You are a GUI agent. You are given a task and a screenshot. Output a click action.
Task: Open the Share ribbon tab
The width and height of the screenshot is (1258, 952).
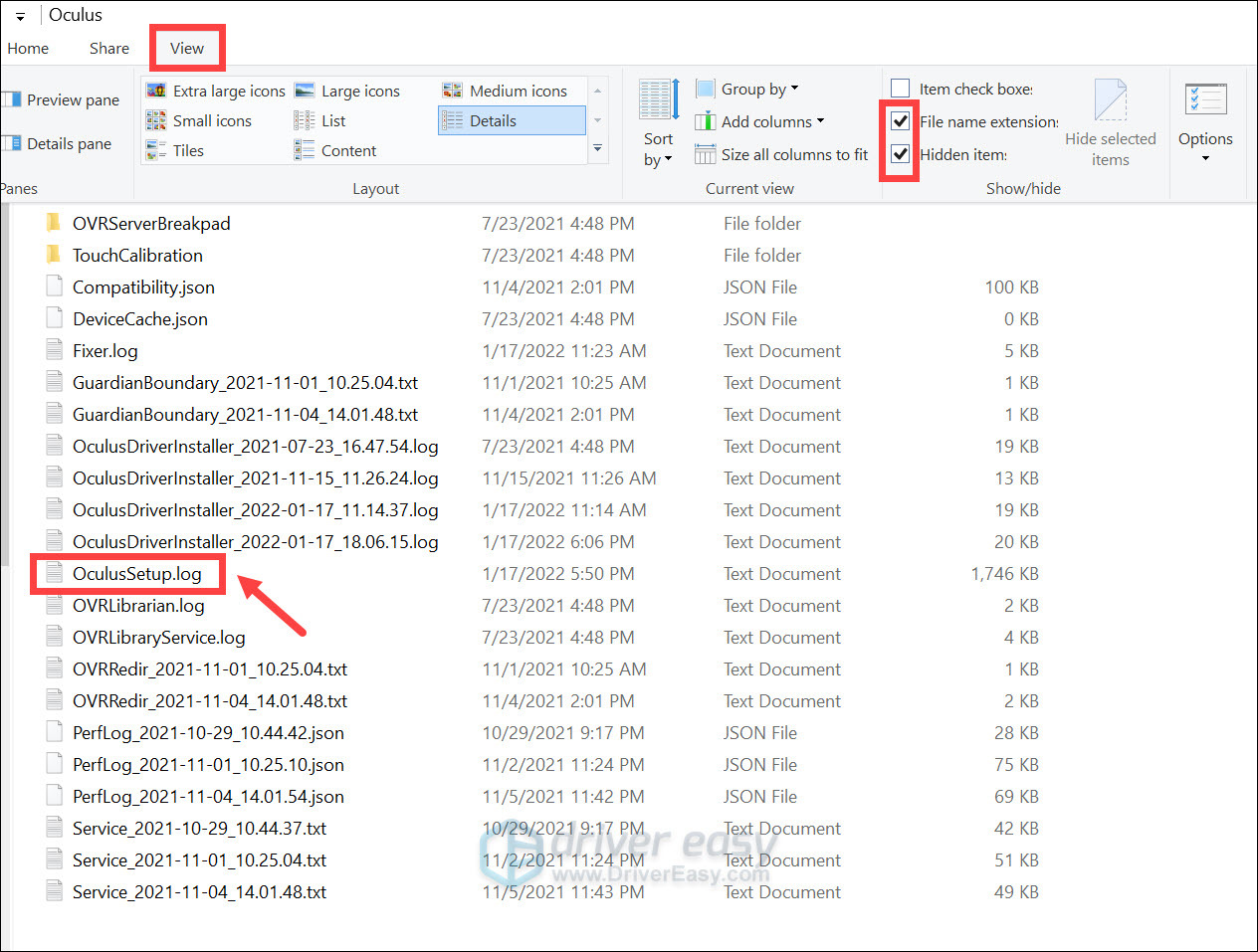click(x=109, y=48)
